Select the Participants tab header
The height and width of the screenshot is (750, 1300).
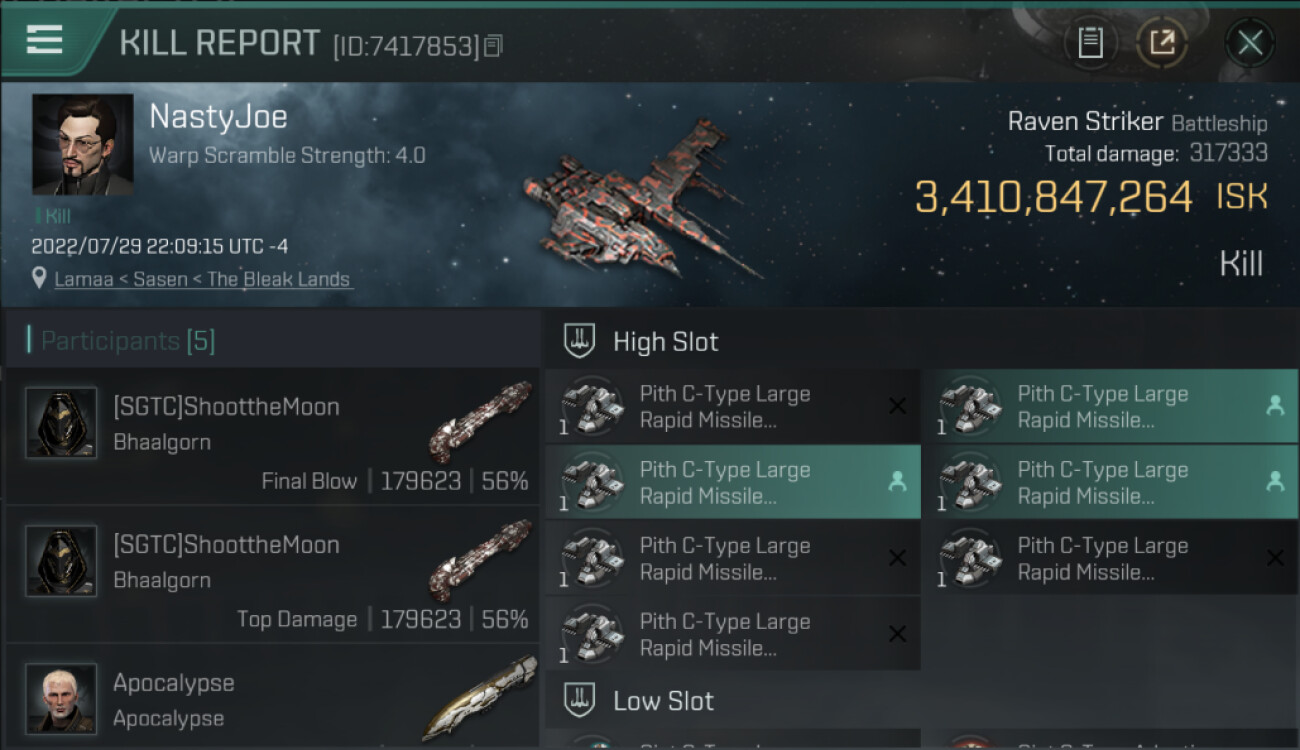pyautogui.click(x=127, y=341)
